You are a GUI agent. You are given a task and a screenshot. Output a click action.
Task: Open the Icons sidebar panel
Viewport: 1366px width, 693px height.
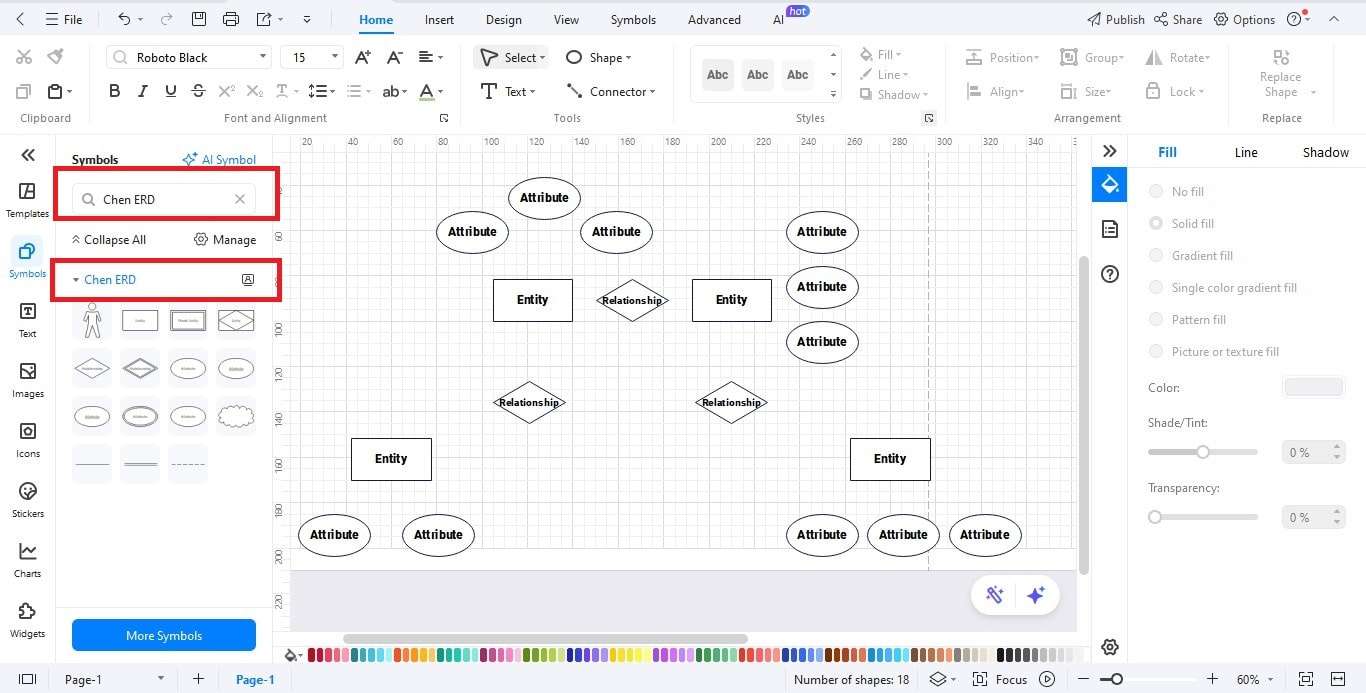coord(27,440)
